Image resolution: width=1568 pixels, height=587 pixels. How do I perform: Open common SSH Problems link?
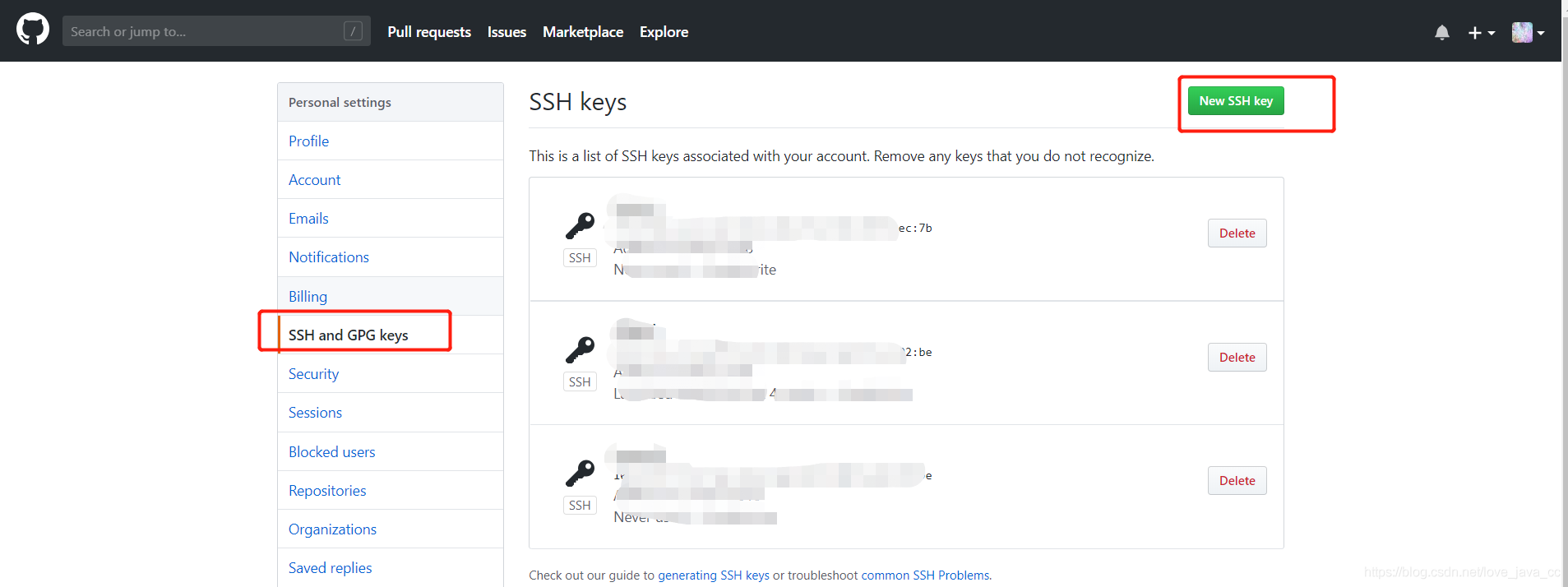click(x=926, y=575)
